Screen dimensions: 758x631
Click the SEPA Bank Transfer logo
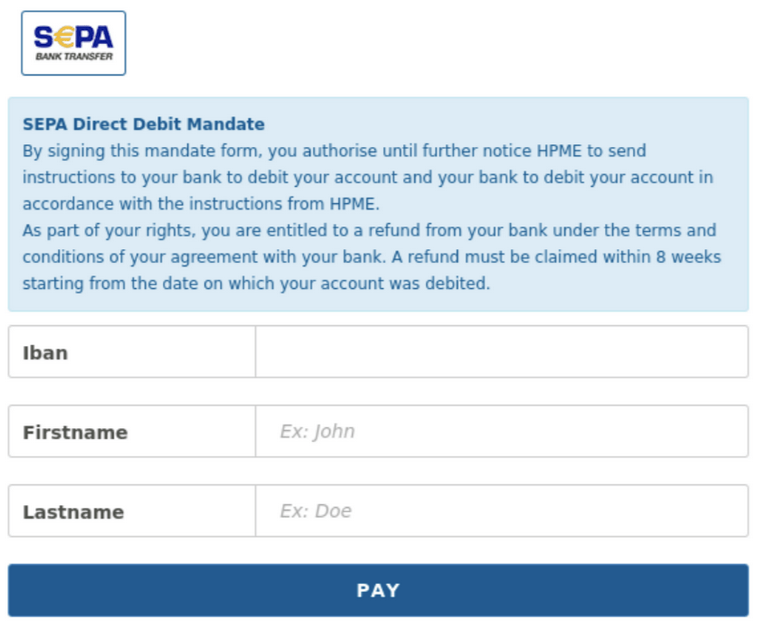point(73,43)
